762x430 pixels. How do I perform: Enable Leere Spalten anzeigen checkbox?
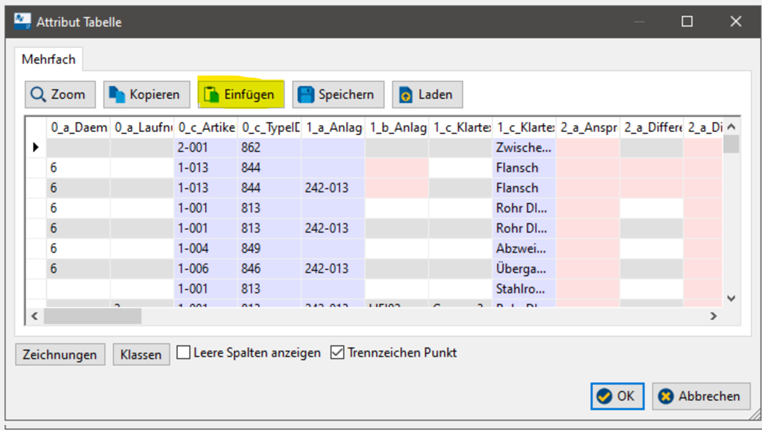184,353
